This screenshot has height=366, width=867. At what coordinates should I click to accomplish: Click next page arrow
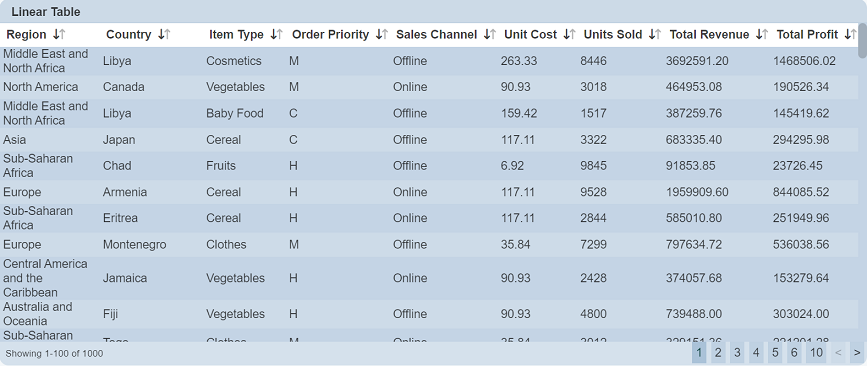tap(857, 353)
